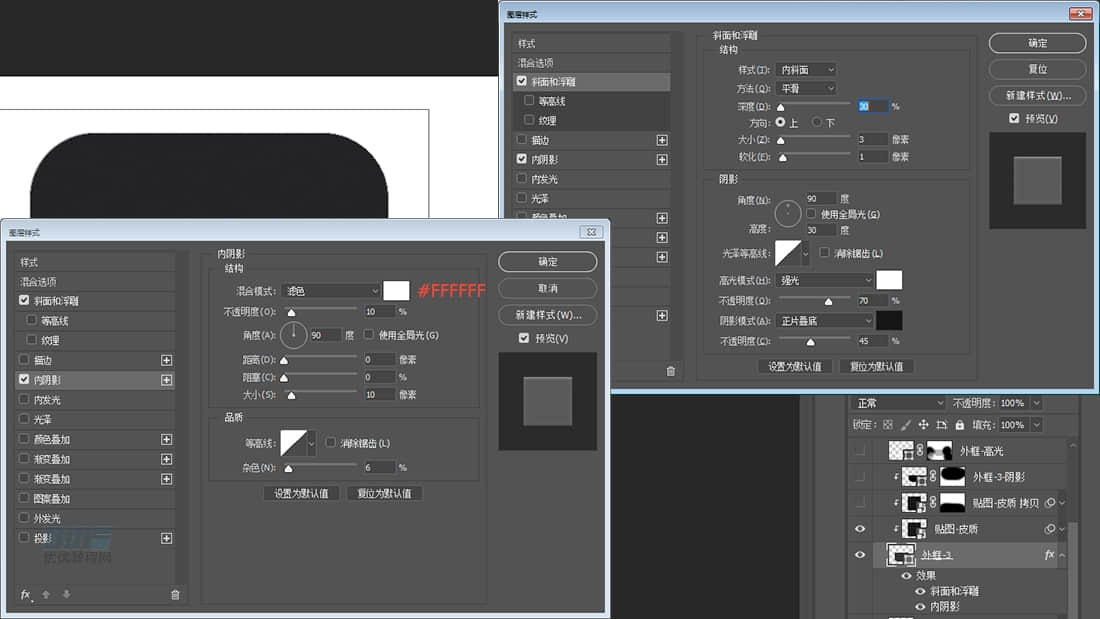Click the layer mask thumbnail of 外框-高光

click(939, 451)
